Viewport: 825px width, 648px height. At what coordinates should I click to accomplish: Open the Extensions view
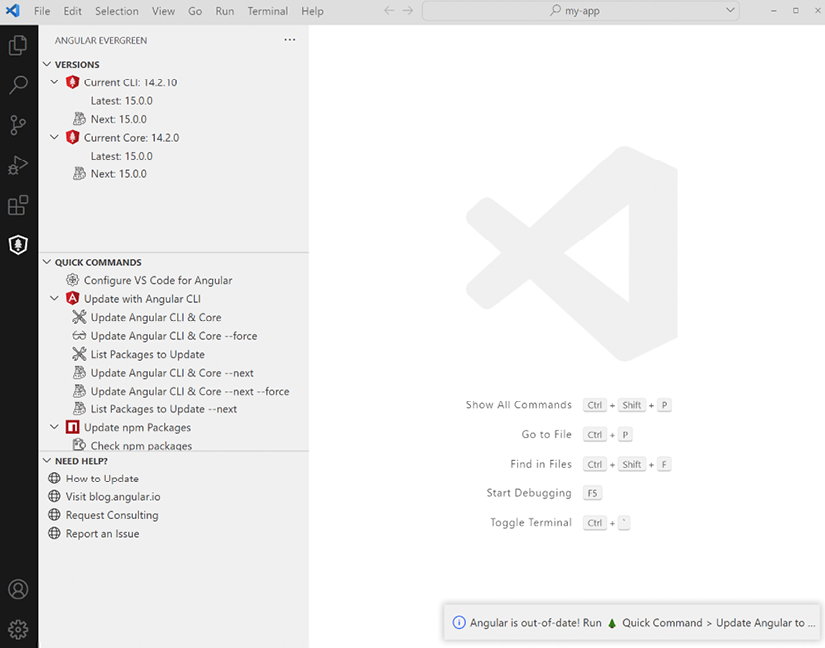[x=18, y=205]
